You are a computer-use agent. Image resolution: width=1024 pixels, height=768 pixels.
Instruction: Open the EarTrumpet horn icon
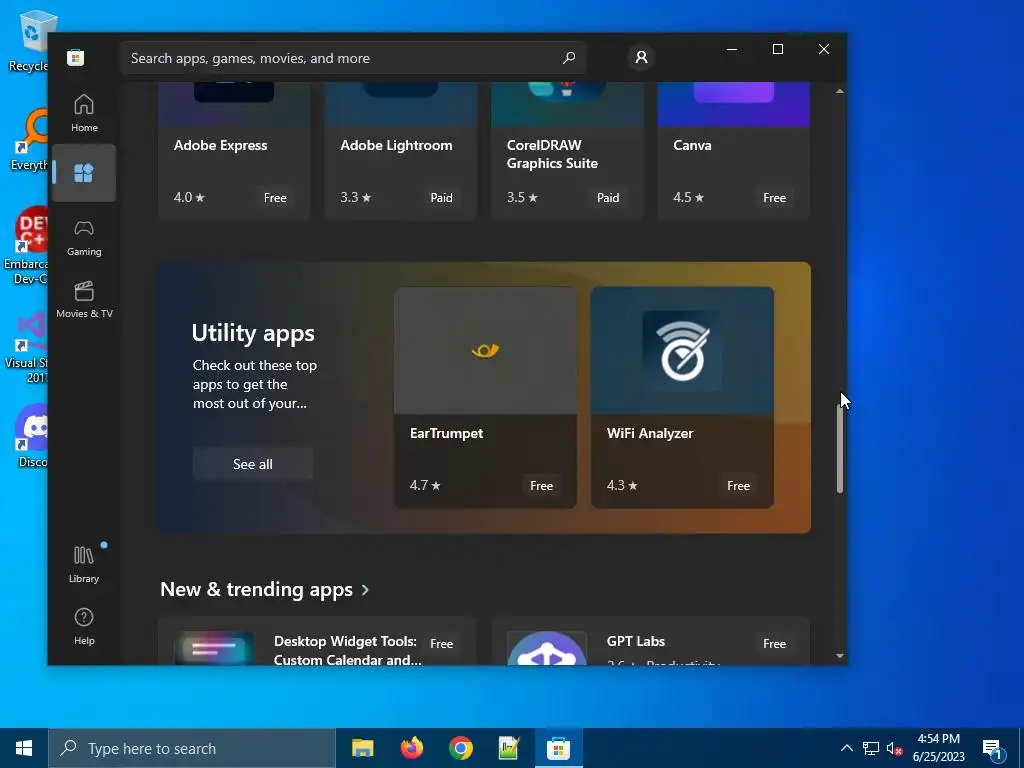click(x=485, y=351)
